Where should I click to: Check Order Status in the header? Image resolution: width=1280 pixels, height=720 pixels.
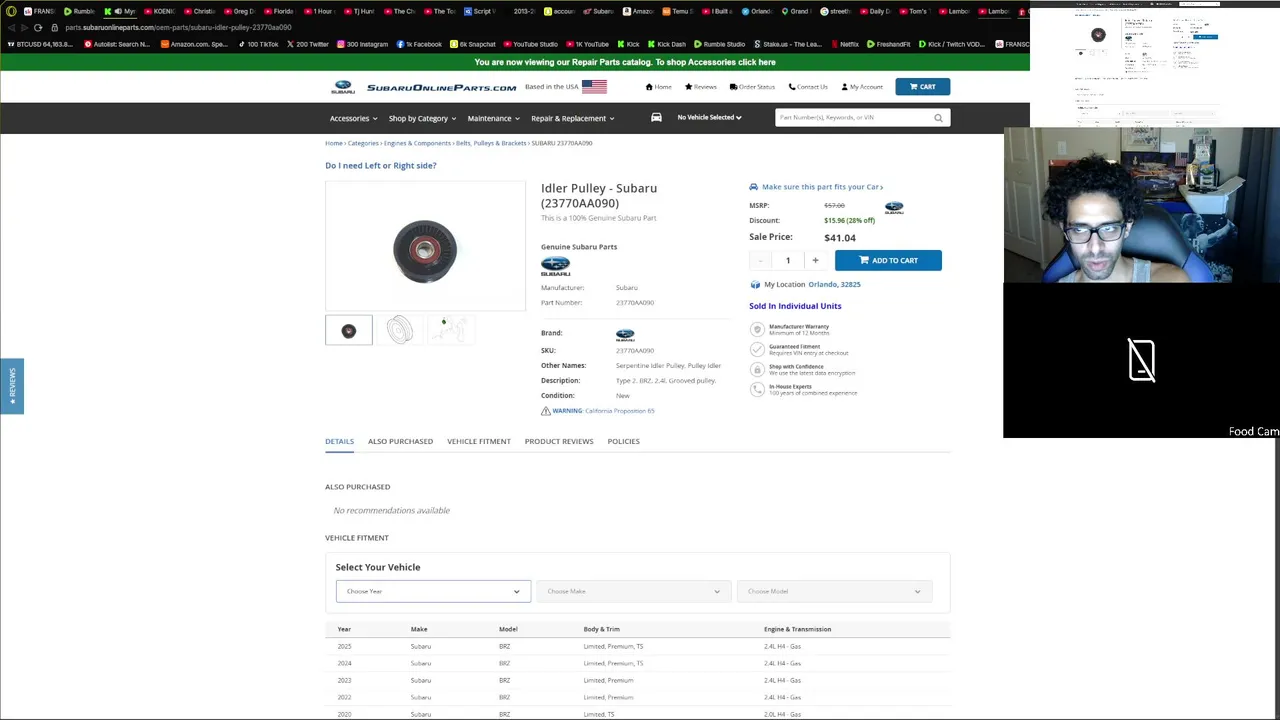(752, 87)
